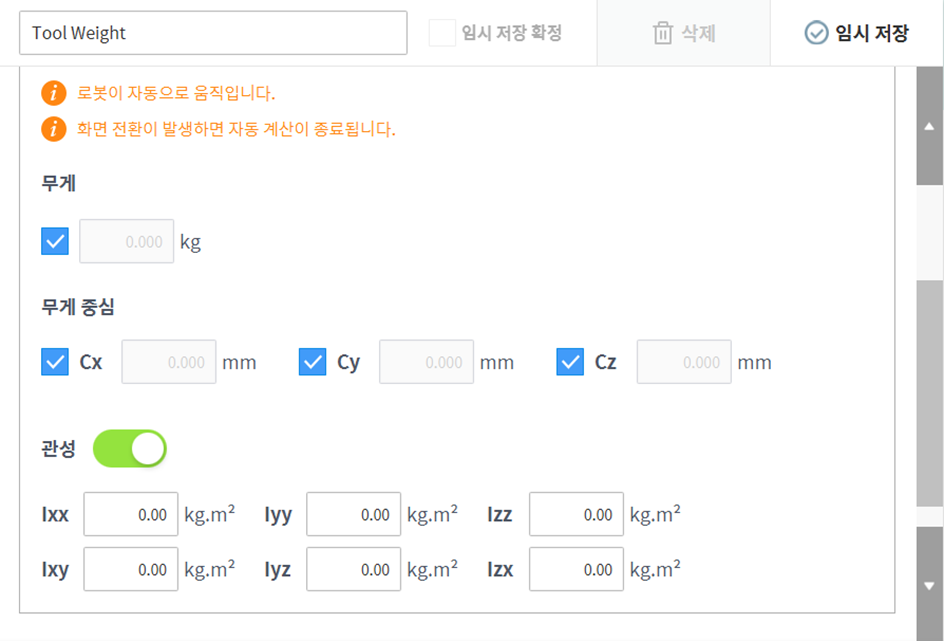Click the kg weight input field
Viewport: 944px width, 641px height.
127,241
